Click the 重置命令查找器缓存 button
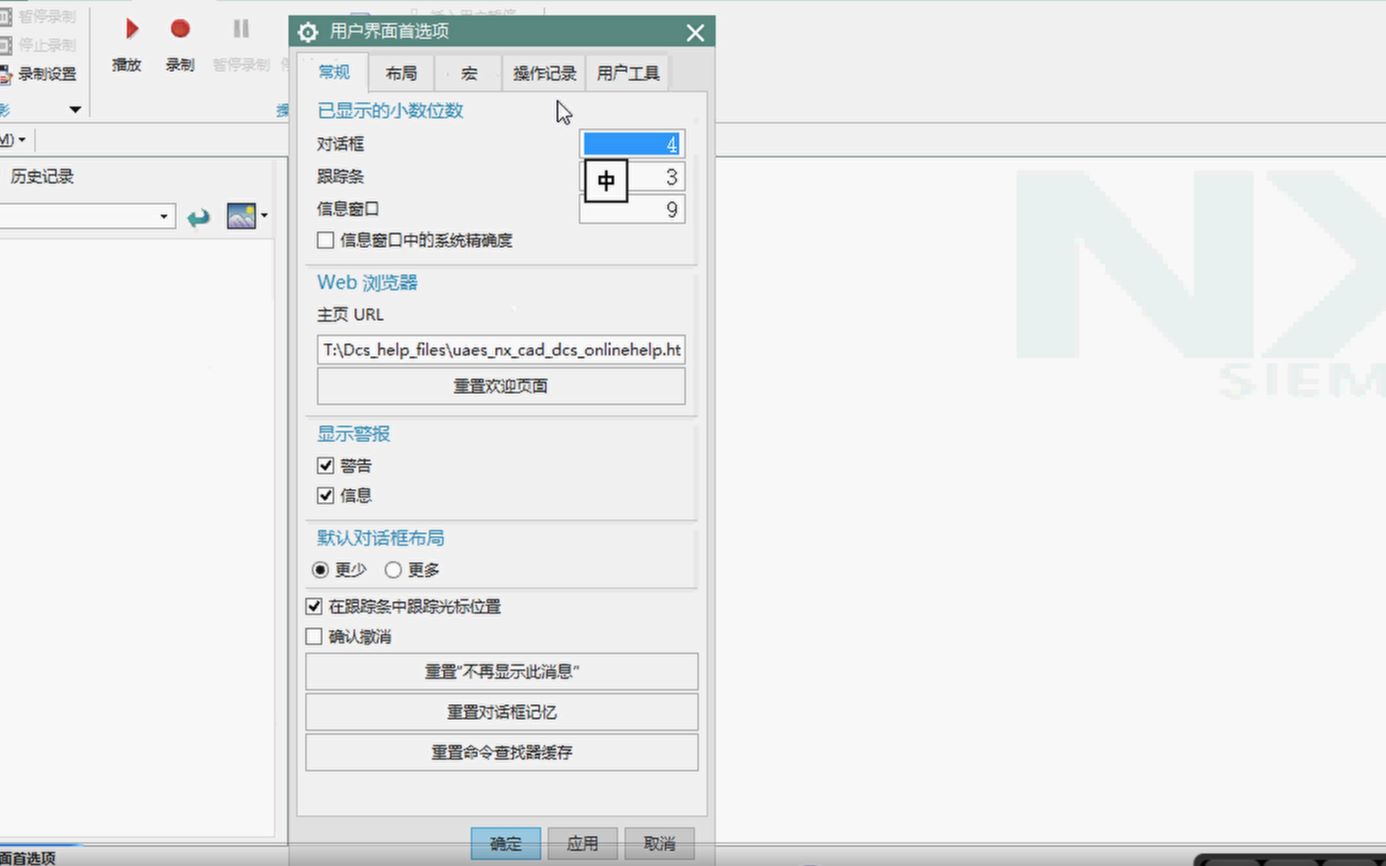The height and width of the screenshot is (866, 1386). 502,752
